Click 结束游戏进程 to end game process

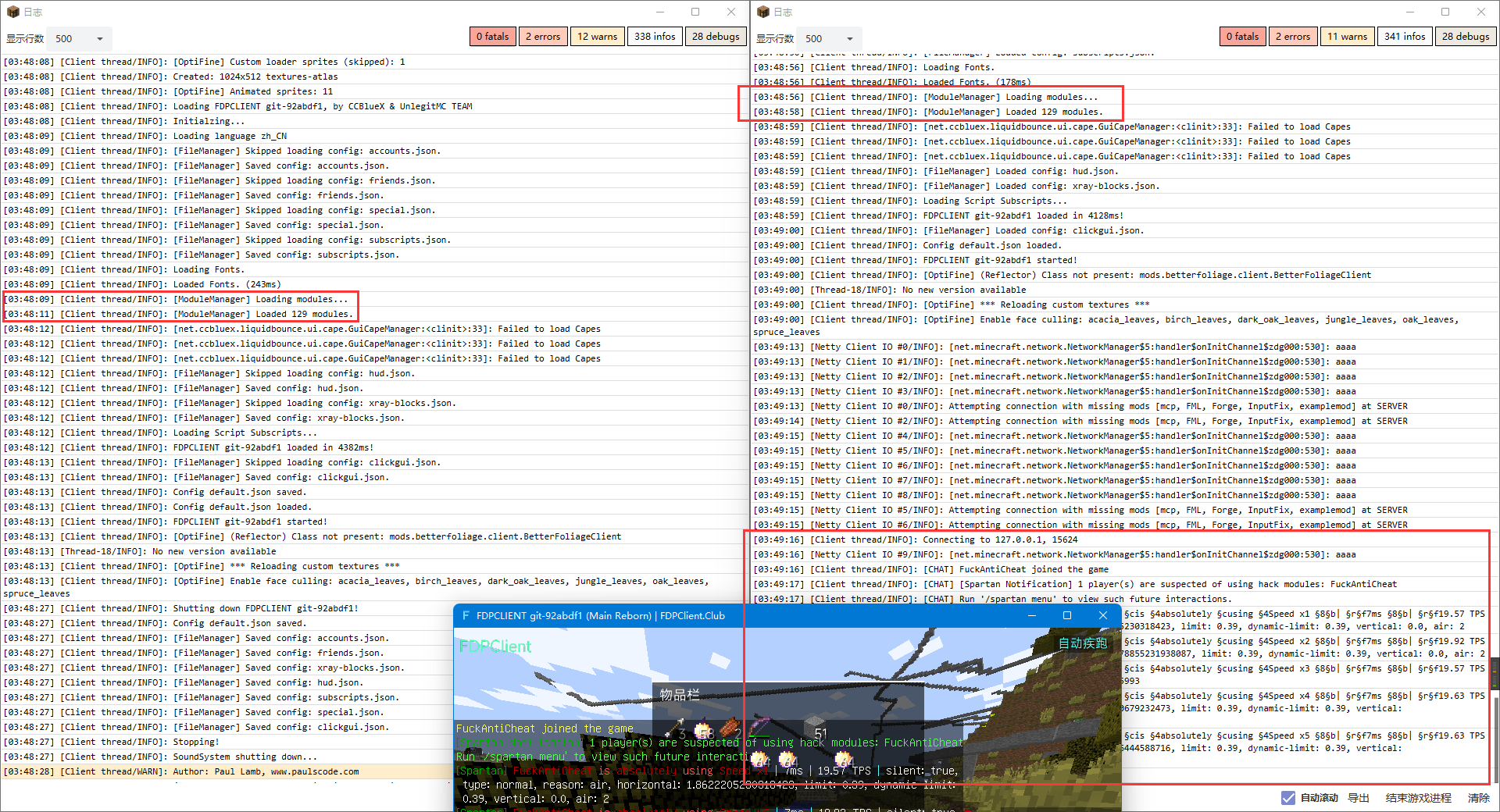pos(1420,798)
